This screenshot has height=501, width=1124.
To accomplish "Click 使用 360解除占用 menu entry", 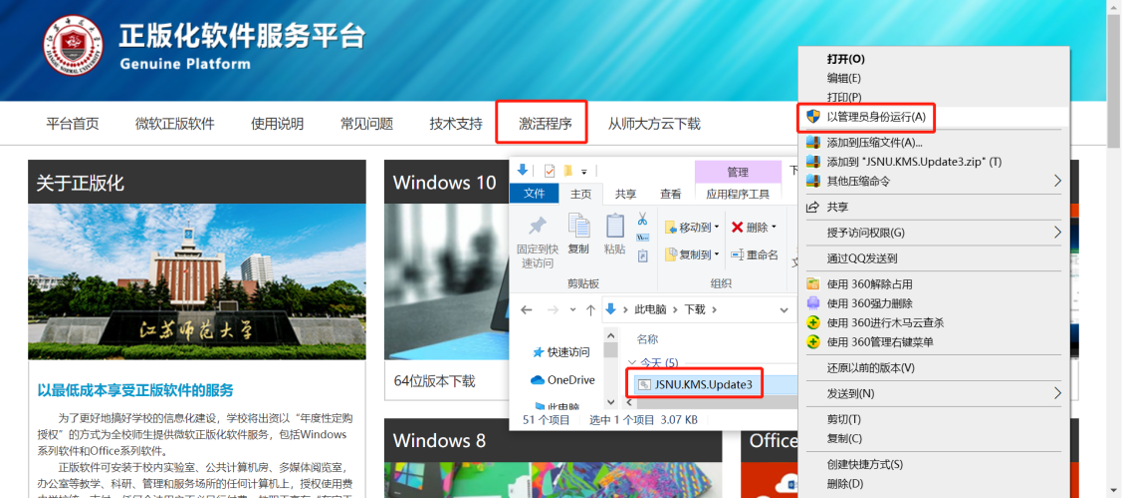I will (x=870, y=284).
